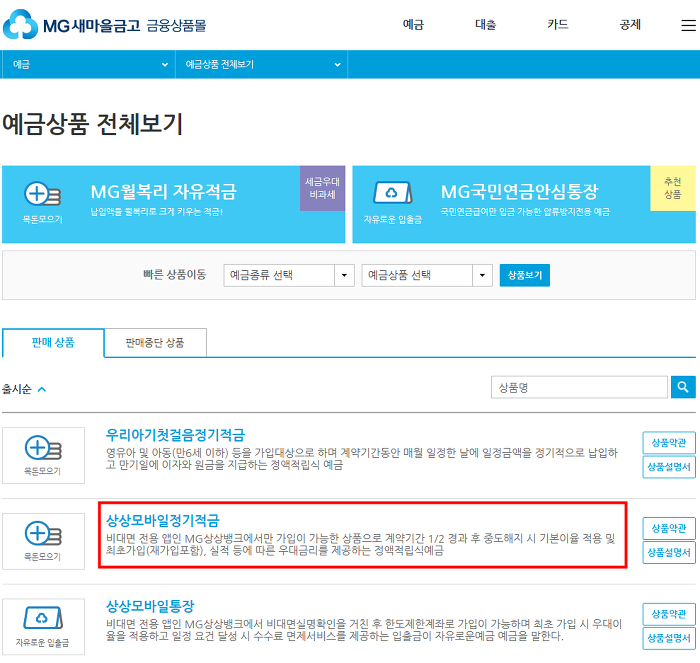The height and width of the screenshot is (663, 700).
Task: Click the 납입액을 월복리로 크게 키우는 적금 subtitle
Action: point(156,212)
